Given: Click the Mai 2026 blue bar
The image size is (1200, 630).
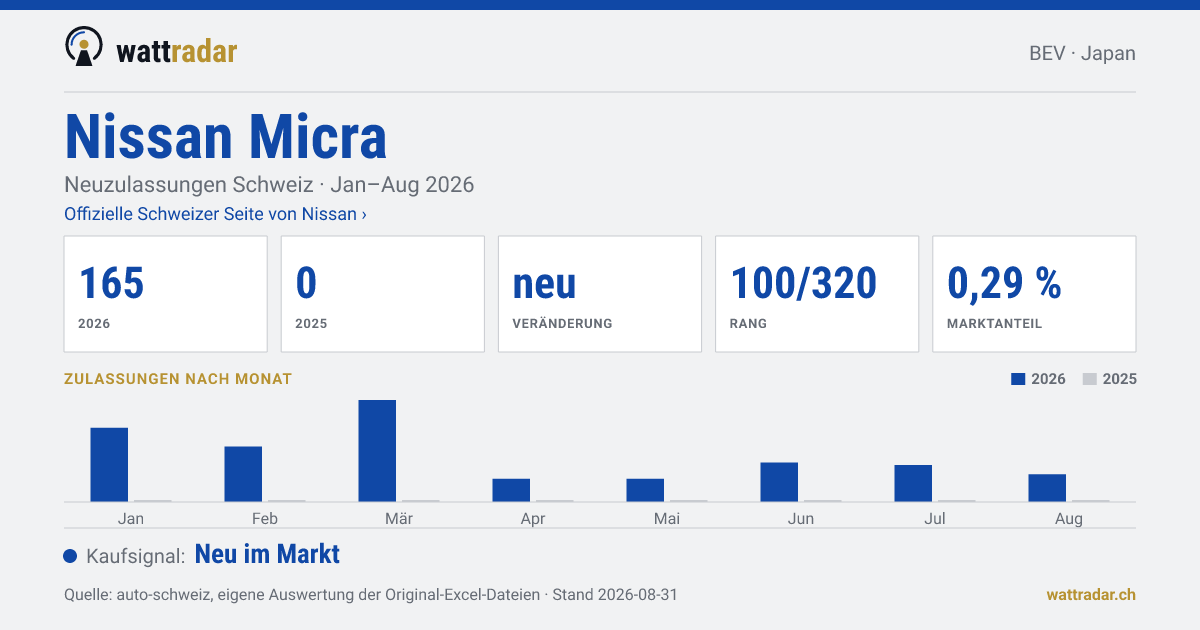Looking at the screenshot, I should click(x=645, y=490).
